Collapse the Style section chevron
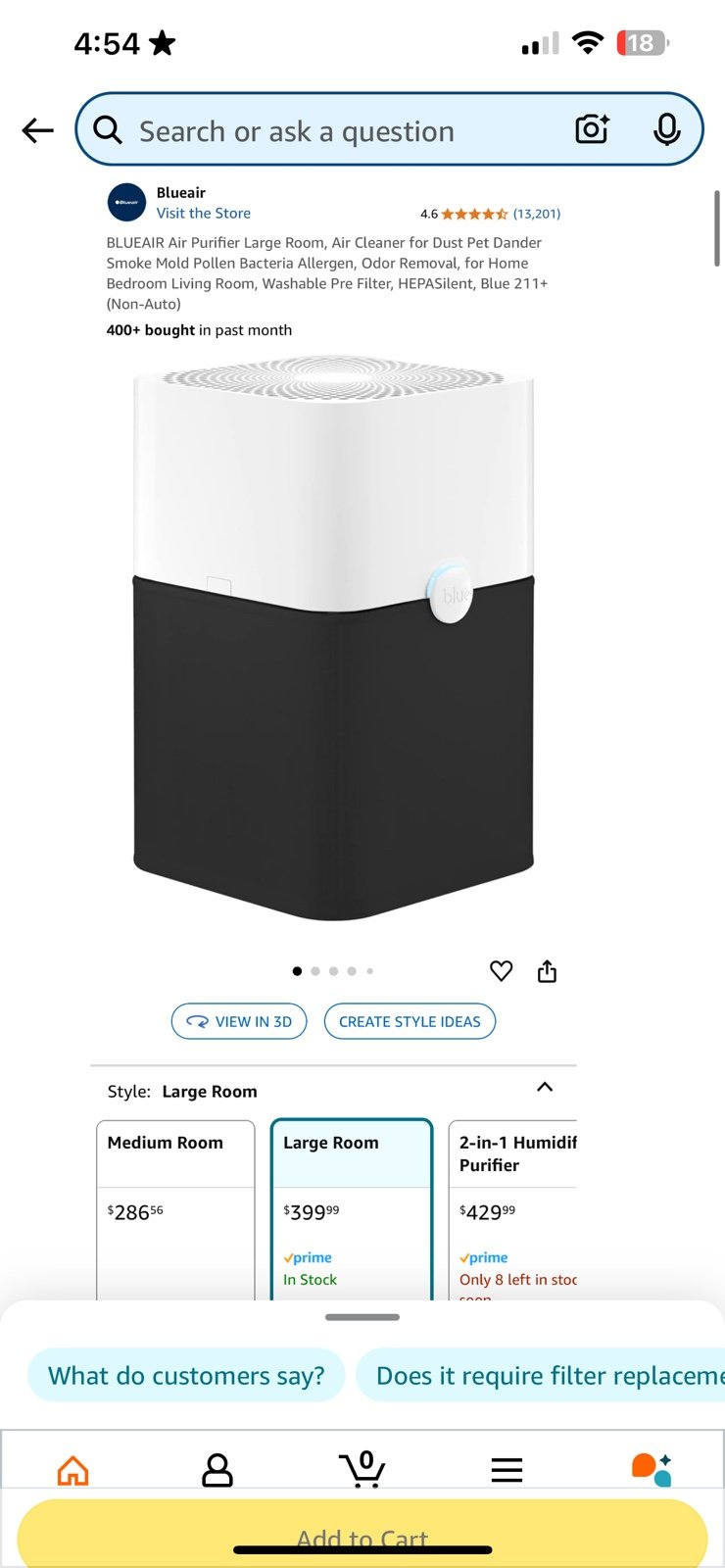 pyautogui.click(x=545, y=1087)
